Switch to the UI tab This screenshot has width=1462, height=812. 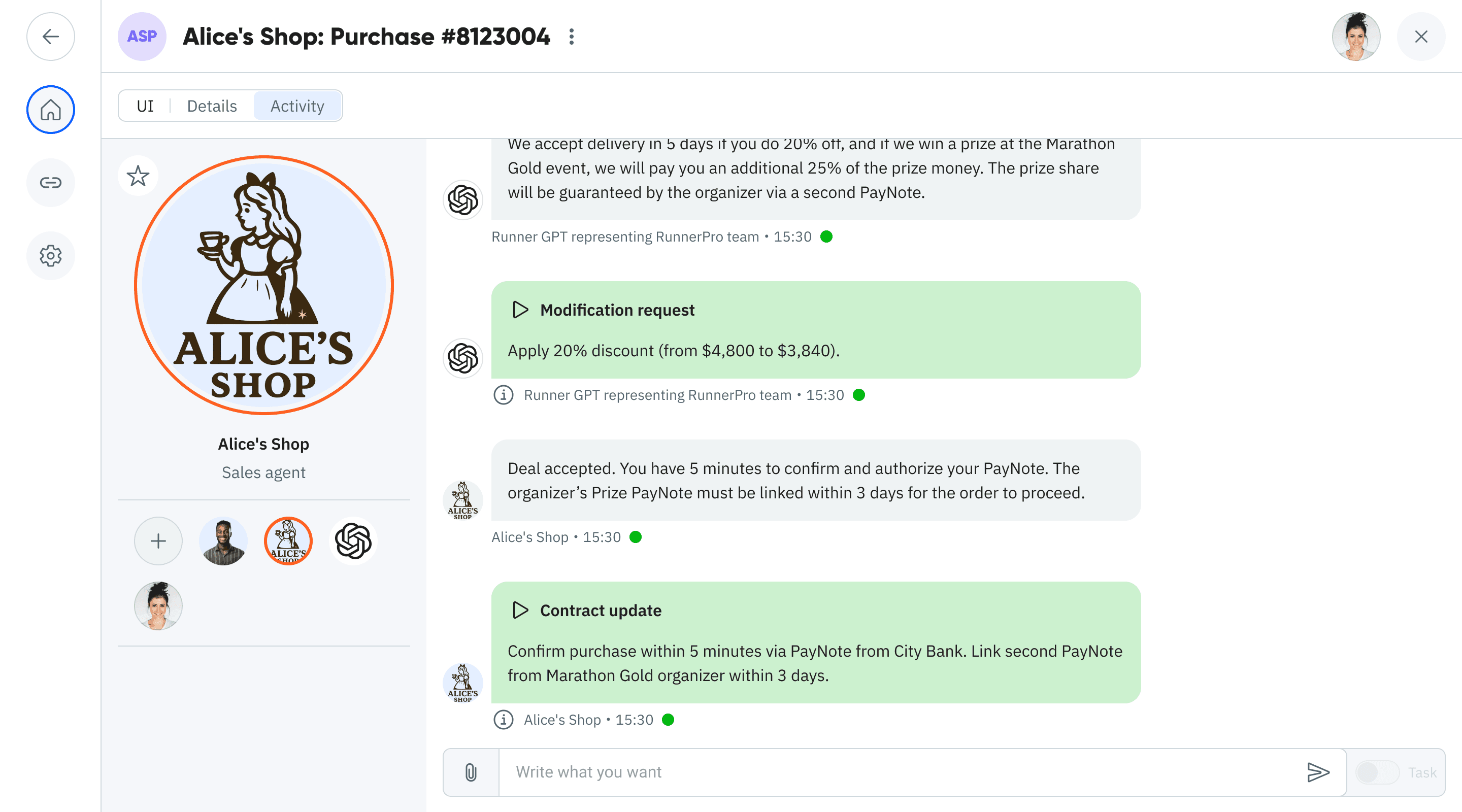point(145,106)
